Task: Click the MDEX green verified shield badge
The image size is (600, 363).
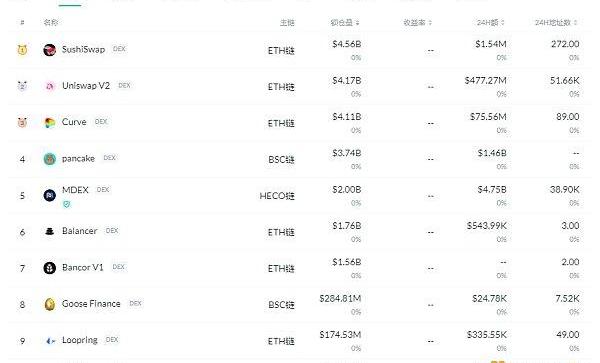Action: click(x=67, y=204)
